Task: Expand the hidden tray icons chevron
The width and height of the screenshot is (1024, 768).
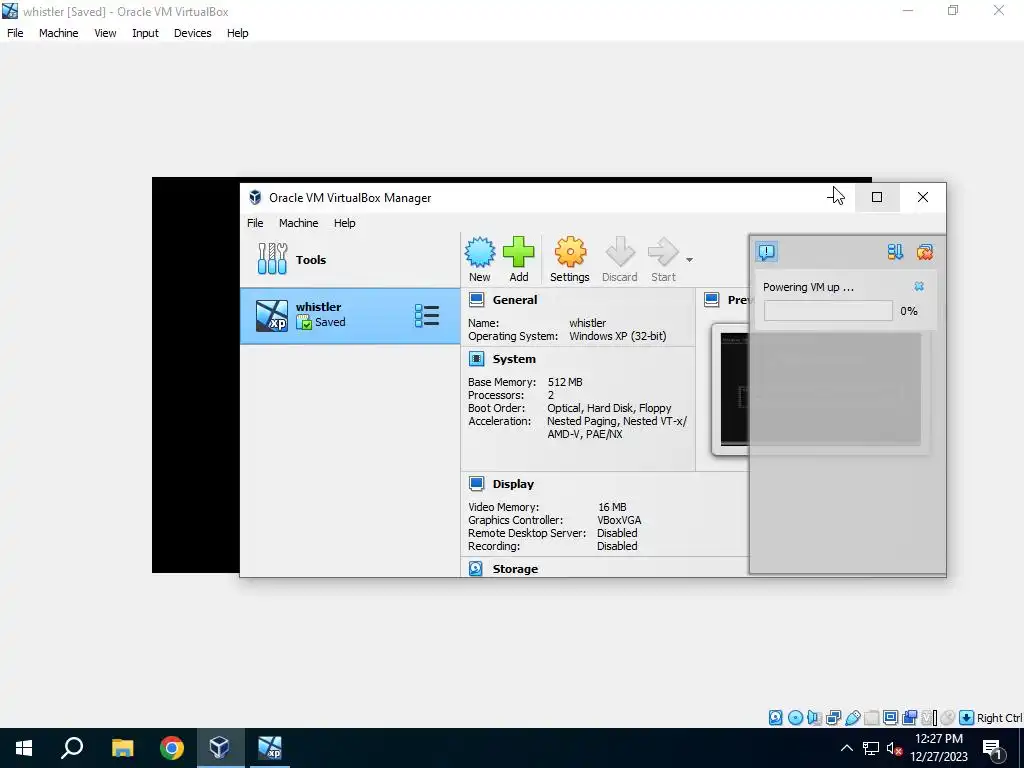Action: point(846,748)
